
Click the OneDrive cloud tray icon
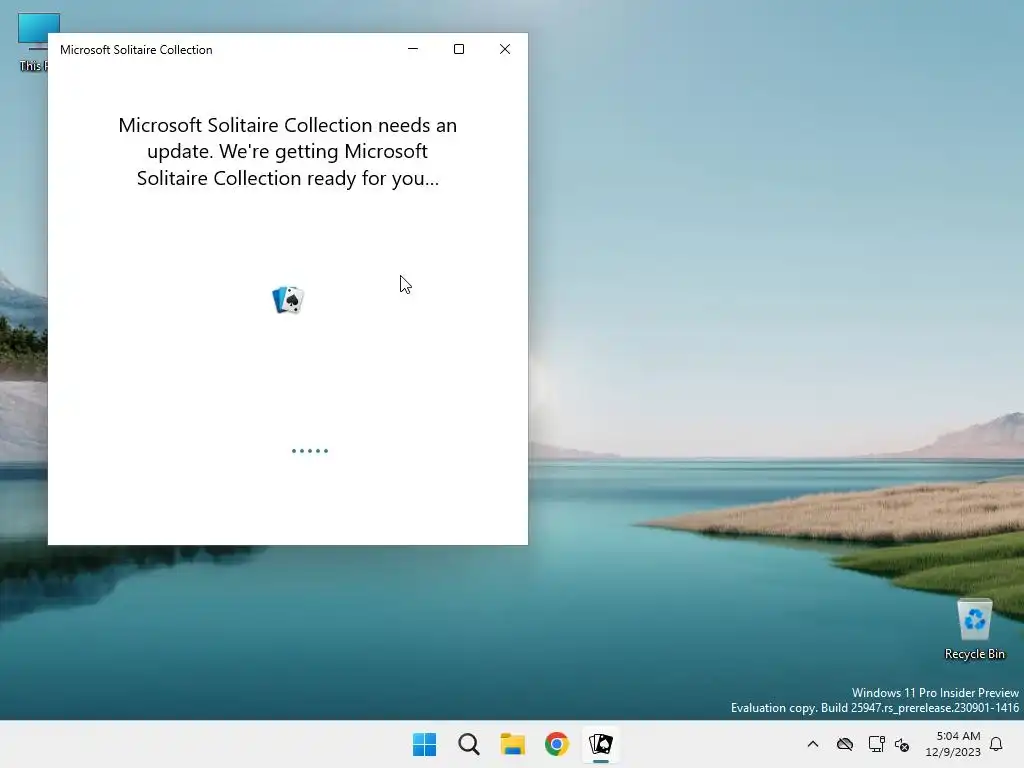[x=845, y=744]
